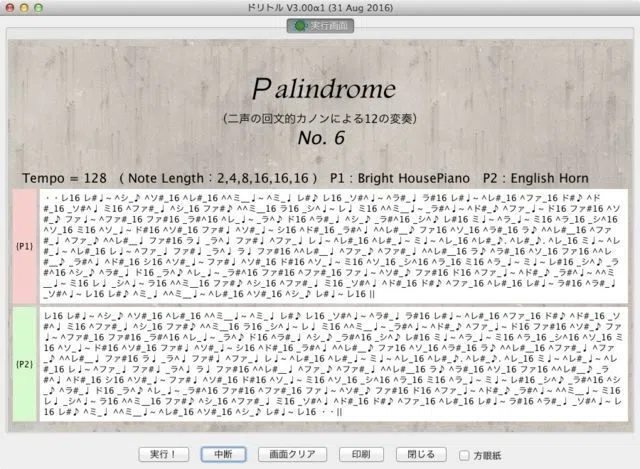
Task: Open printing via the 印刷 button
Action: point(361,454)
